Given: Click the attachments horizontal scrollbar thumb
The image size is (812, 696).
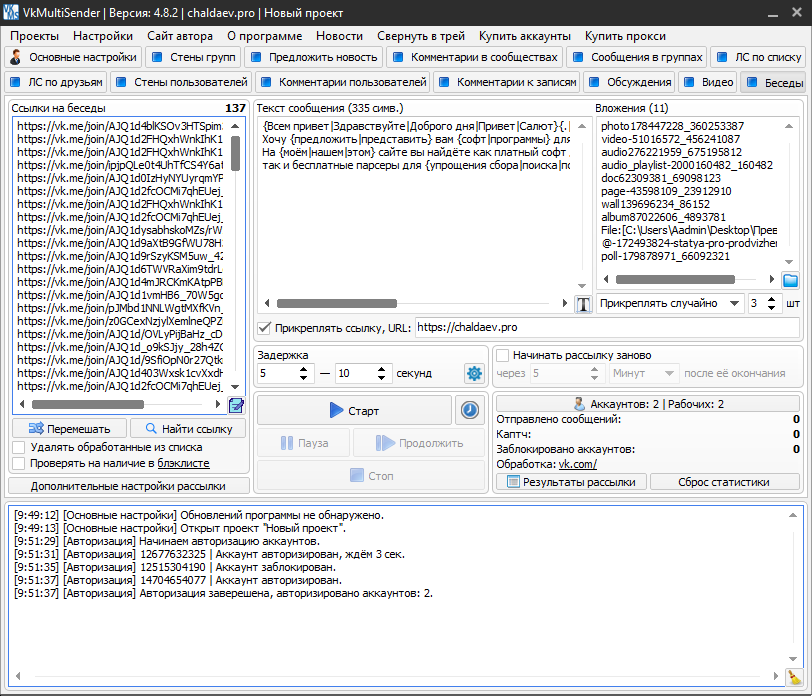Looking at the screenshot, I should click(x=675, y=280).
